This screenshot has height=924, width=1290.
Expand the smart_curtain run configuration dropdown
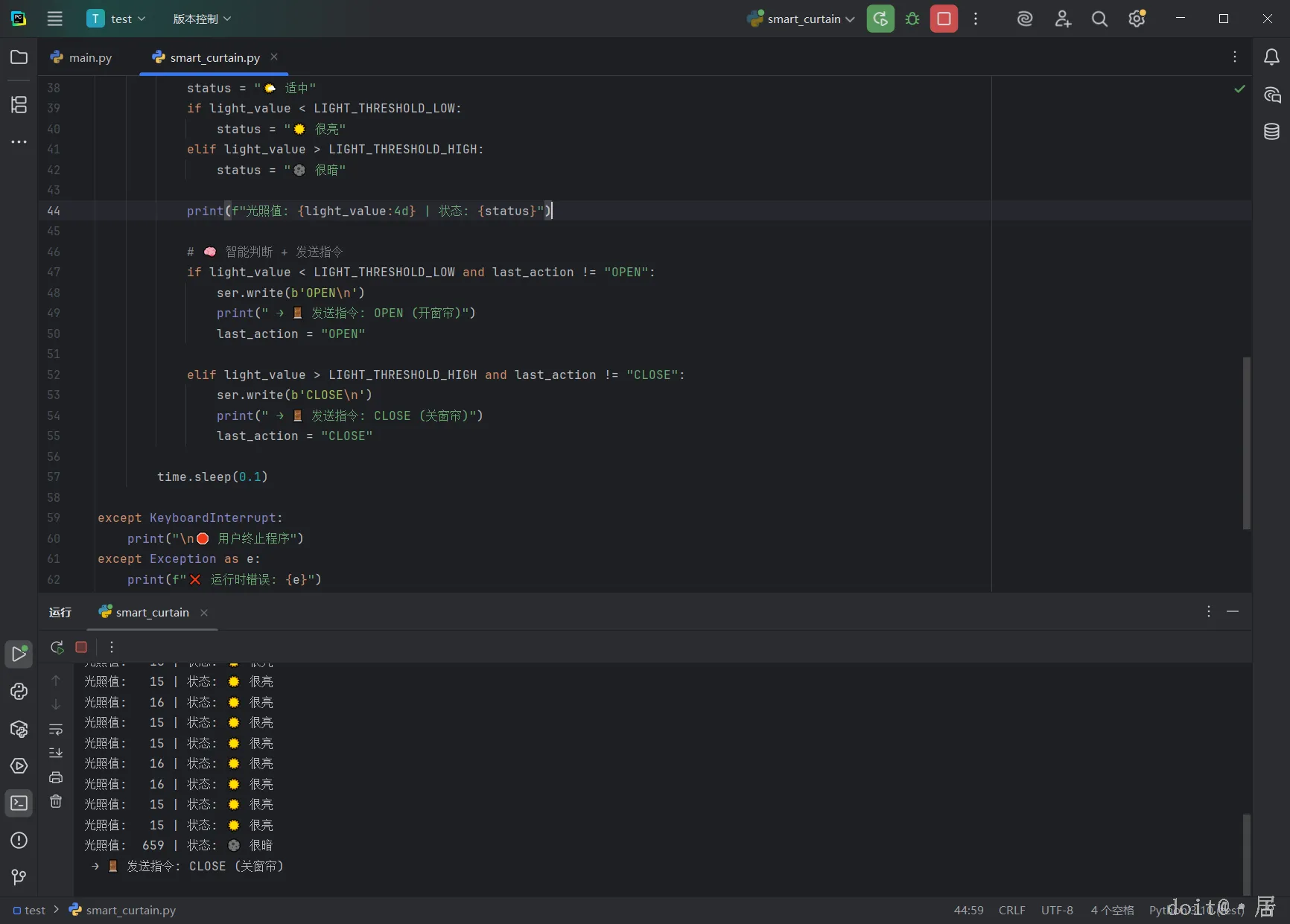803,19
